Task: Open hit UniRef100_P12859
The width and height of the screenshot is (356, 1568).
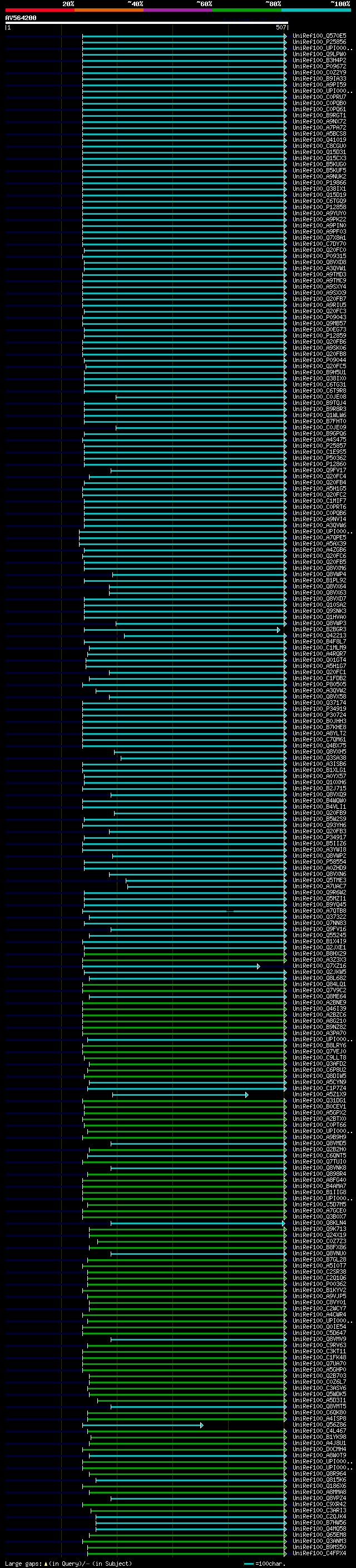Action: click(319, 336)
